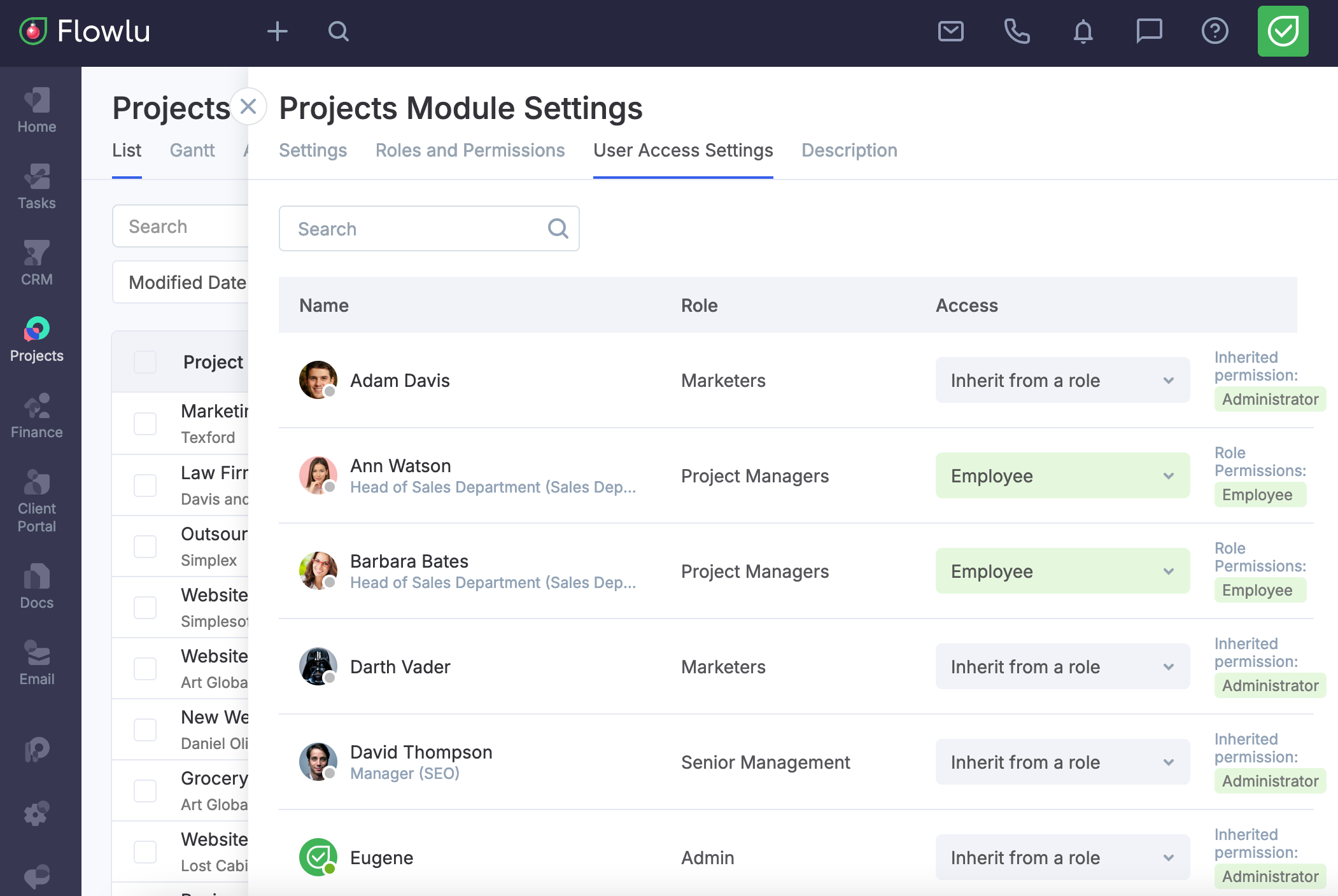Open the Description tab
Screen dimensions: 1338x896
[x=849, y=150]
